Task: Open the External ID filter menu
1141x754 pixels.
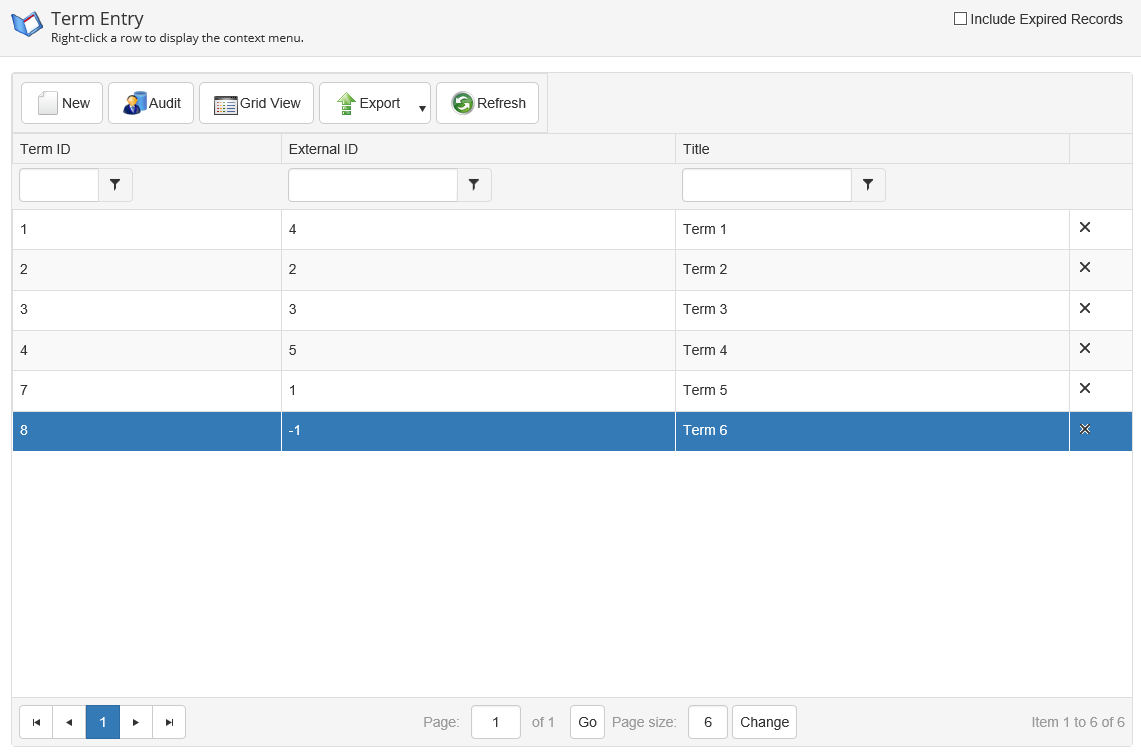Action: tap(474, 185)
